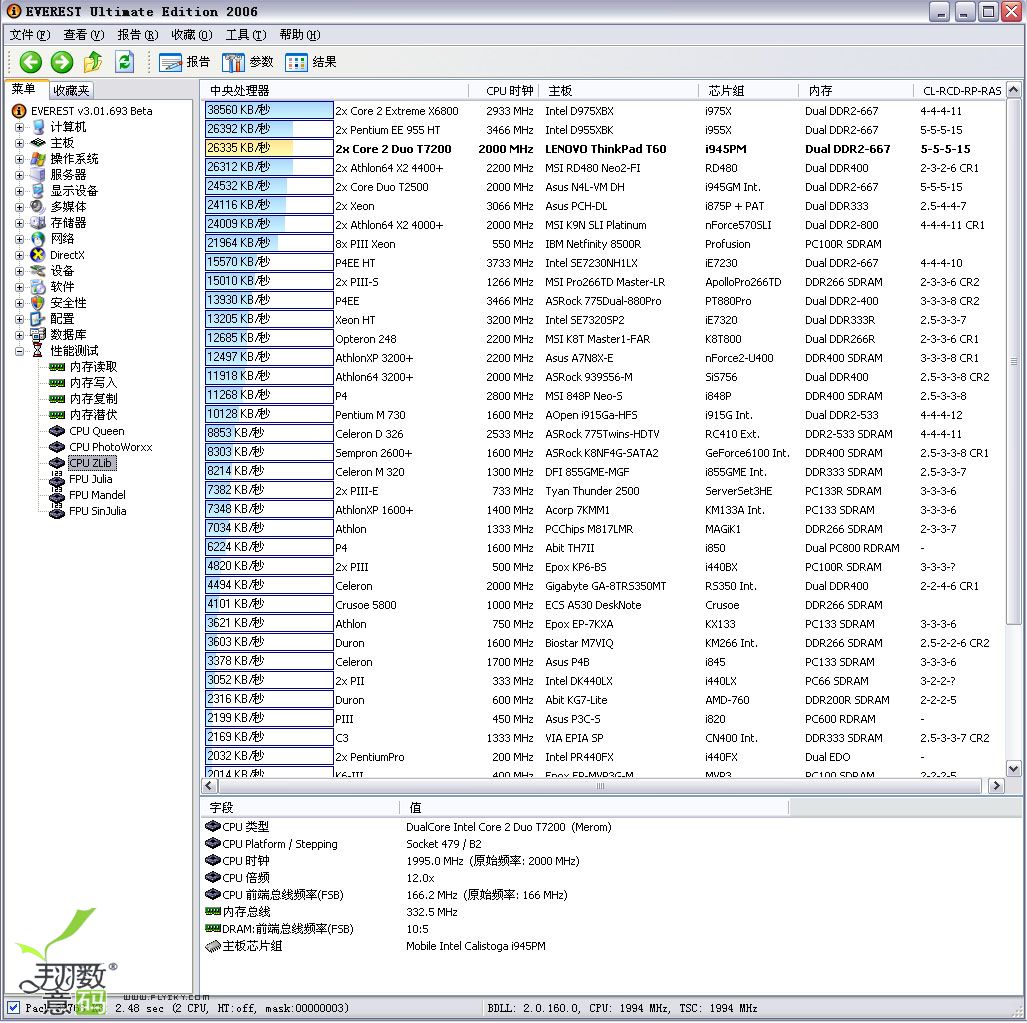Screen dimensions: 1027x1023
Task: Switch to the 菜单 menu tab
Action: click(24, 89)
